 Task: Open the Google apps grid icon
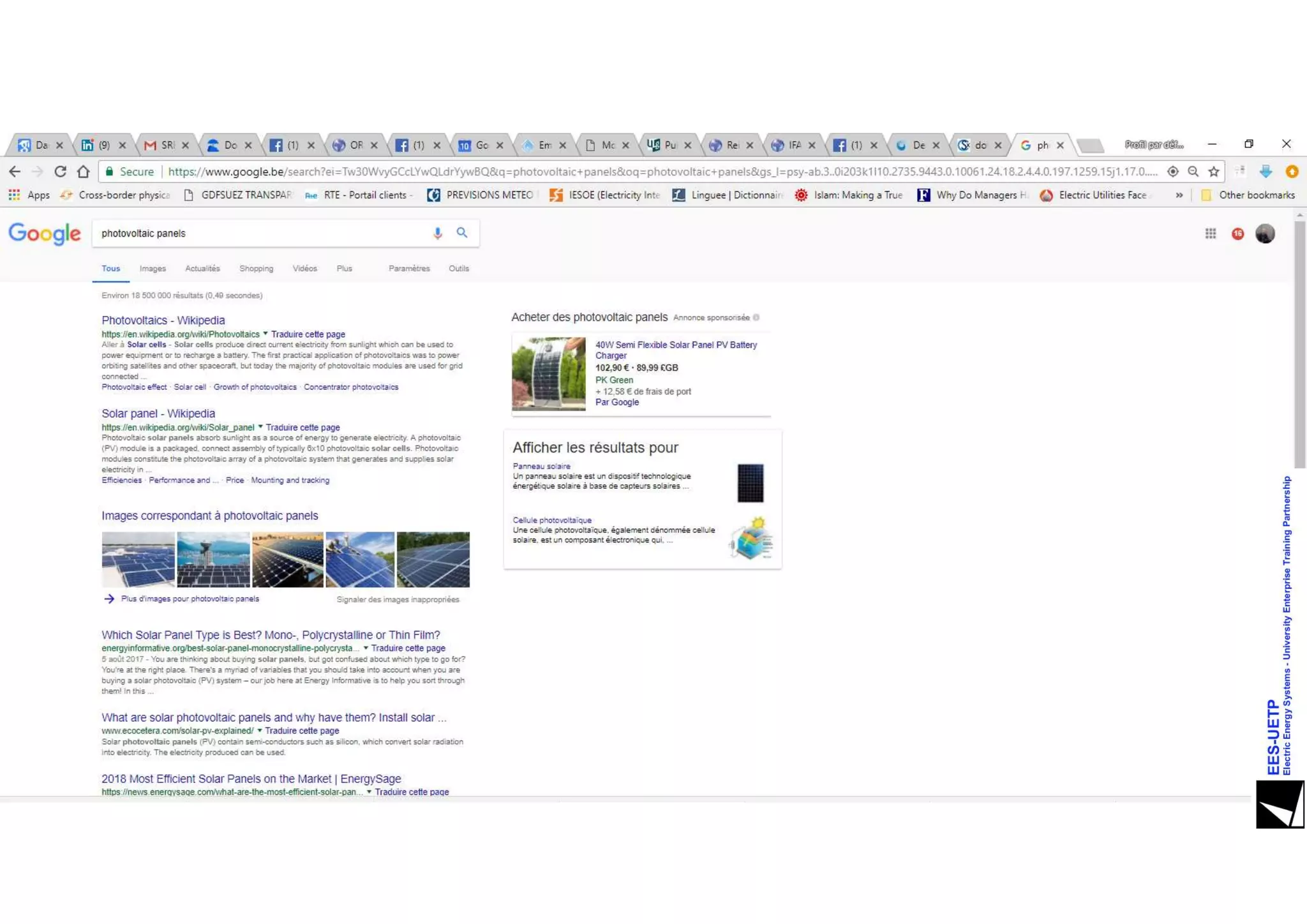tap(1211, 234)
